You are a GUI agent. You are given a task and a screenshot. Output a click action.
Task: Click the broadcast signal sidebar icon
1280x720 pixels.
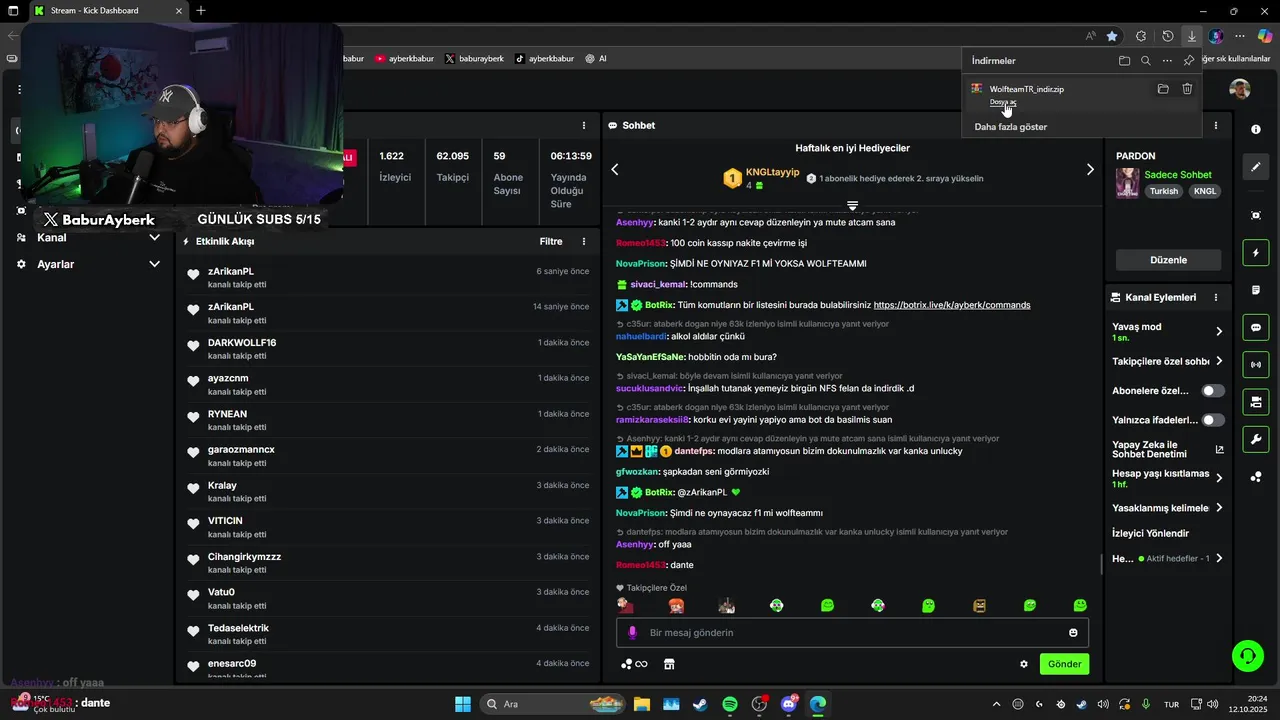[x=1256, y=364]
